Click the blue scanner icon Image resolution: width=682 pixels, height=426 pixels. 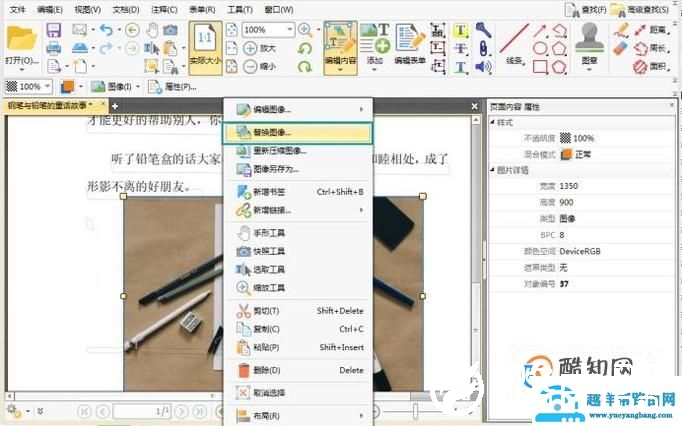[x=80, y=48]
